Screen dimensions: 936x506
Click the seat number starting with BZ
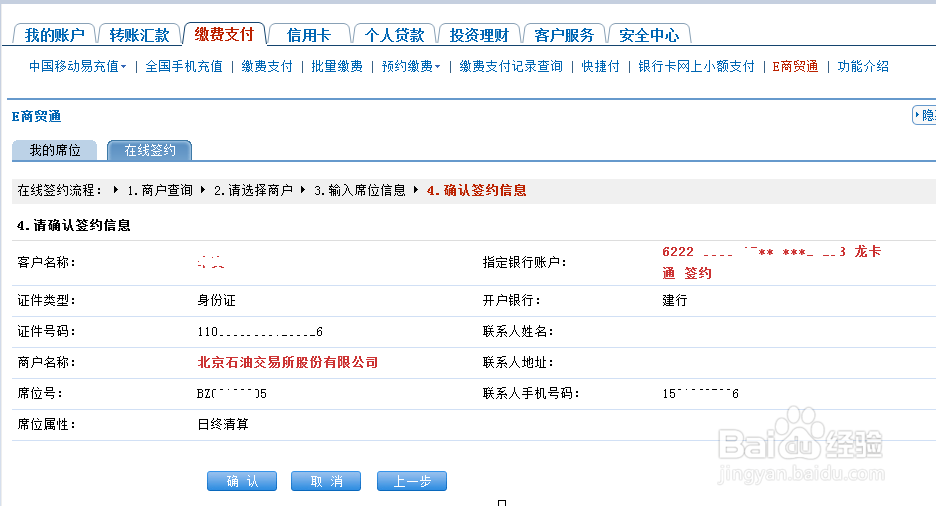232,394
